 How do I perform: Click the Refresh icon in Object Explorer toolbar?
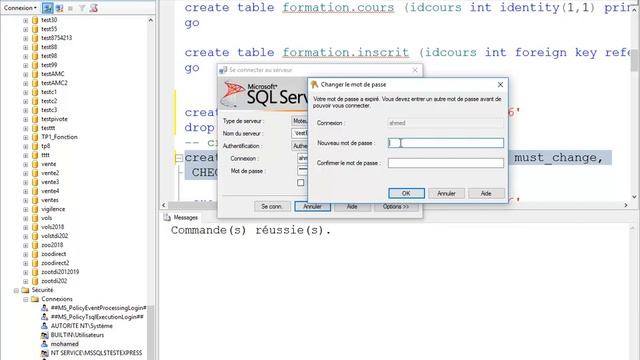point(93,8)
